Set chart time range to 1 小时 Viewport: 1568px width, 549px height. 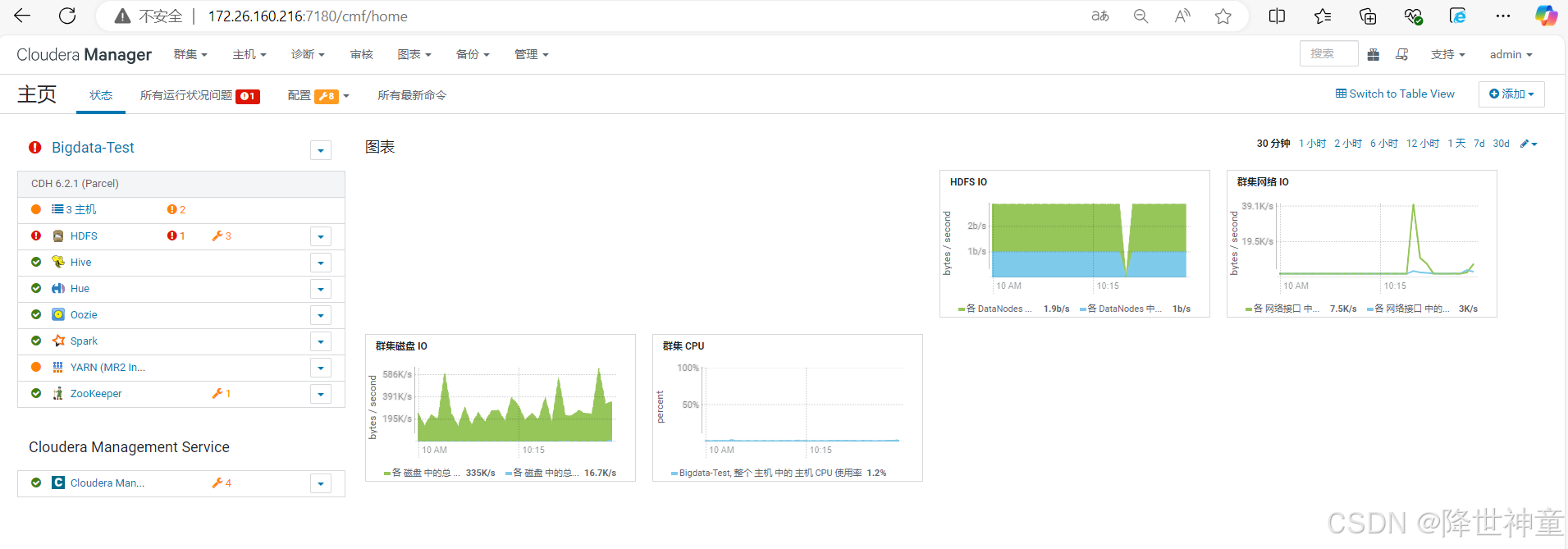pyautogui.click(x=1312, y=144)
